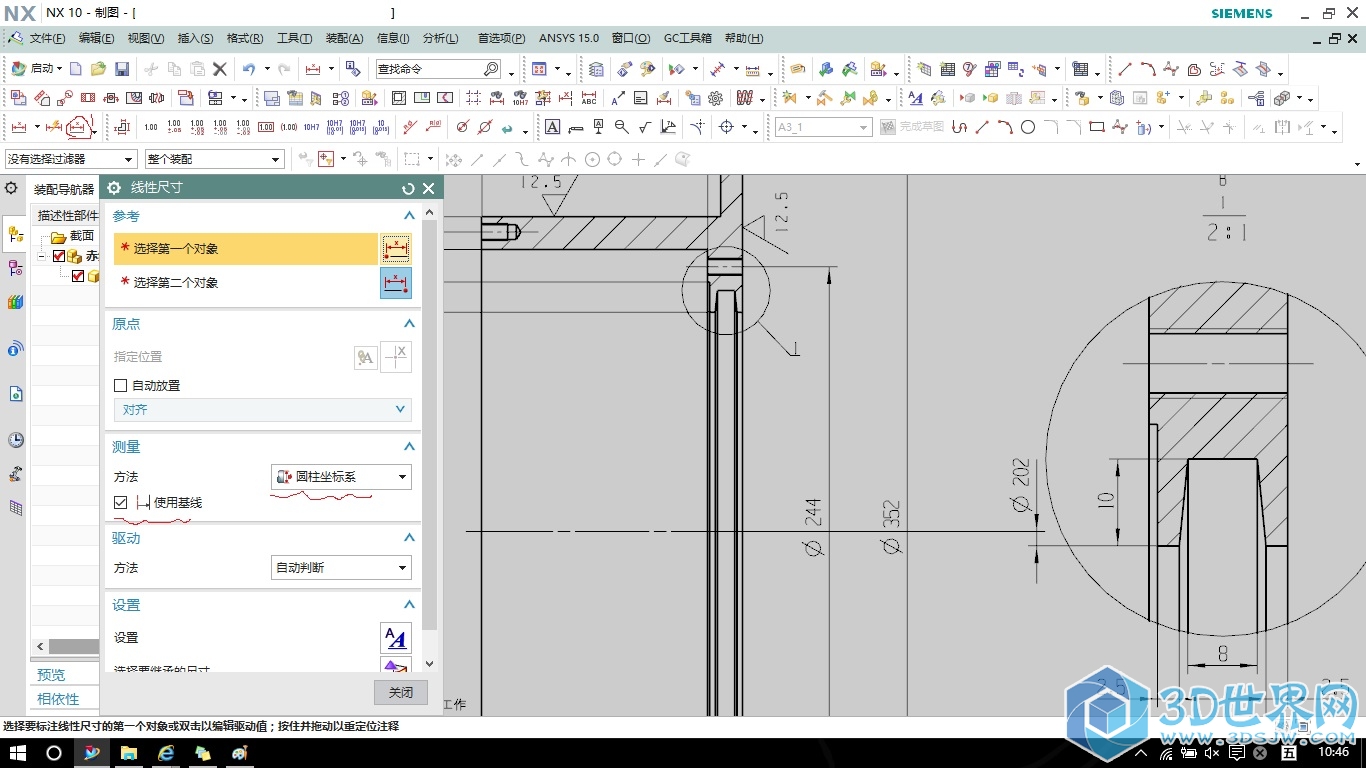Open Internet Explorer from the taskbar
This screenshot has width=1366, height=768.
point(166,752)
